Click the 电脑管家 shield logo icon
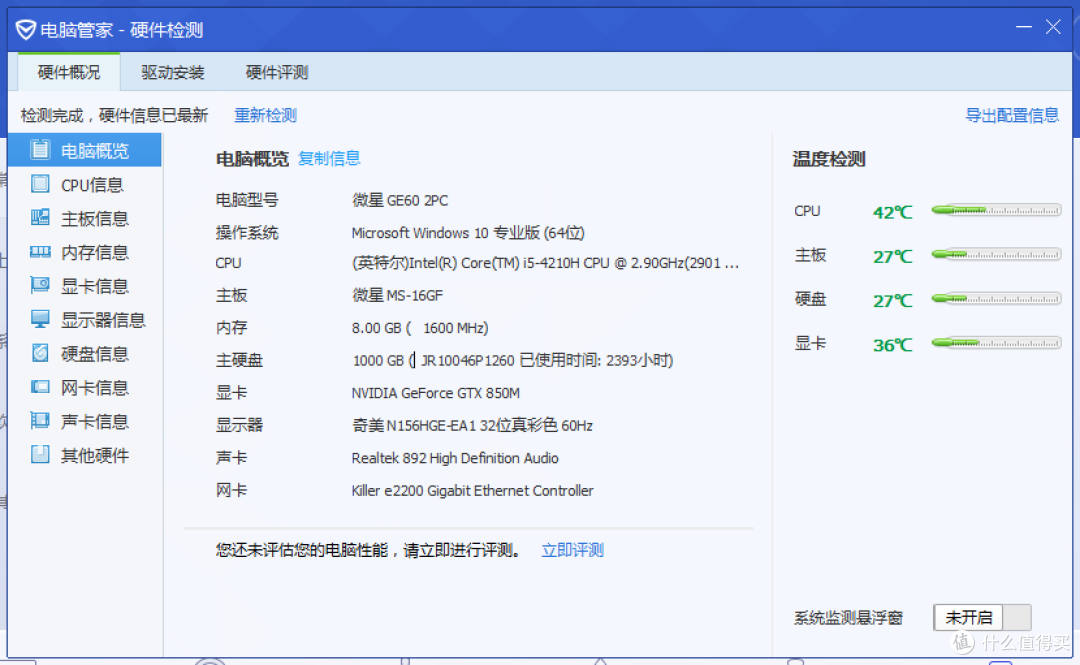 click(25, 28)
